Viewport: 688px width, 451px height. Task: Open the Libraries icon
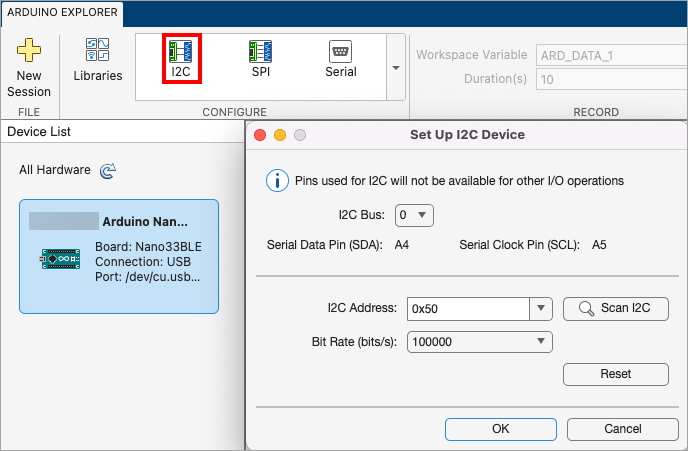click(98, 51)
